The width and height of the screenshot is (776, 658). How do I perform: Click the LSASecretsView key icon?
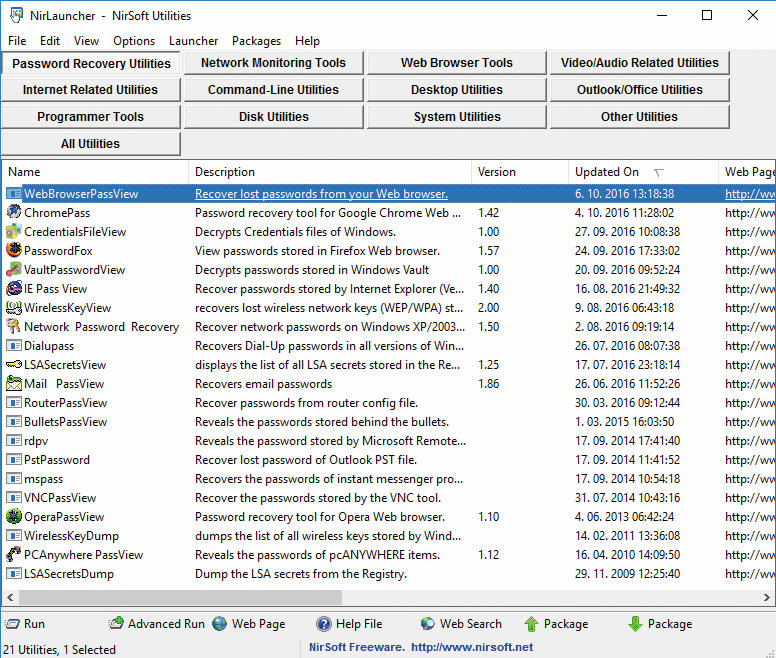[x=14, y=365]
